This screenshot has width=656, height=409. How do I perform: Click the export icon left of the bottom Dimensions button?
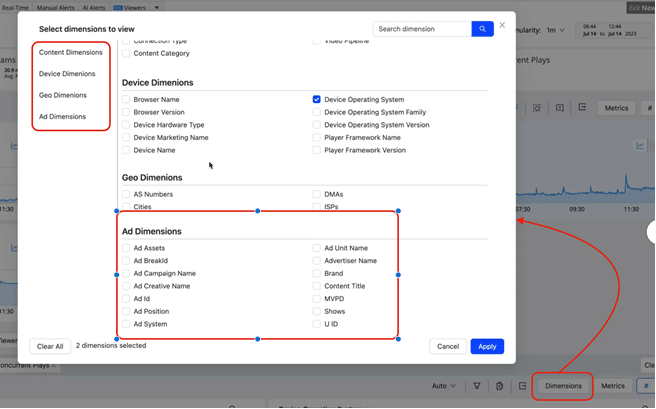pos(523,386)
